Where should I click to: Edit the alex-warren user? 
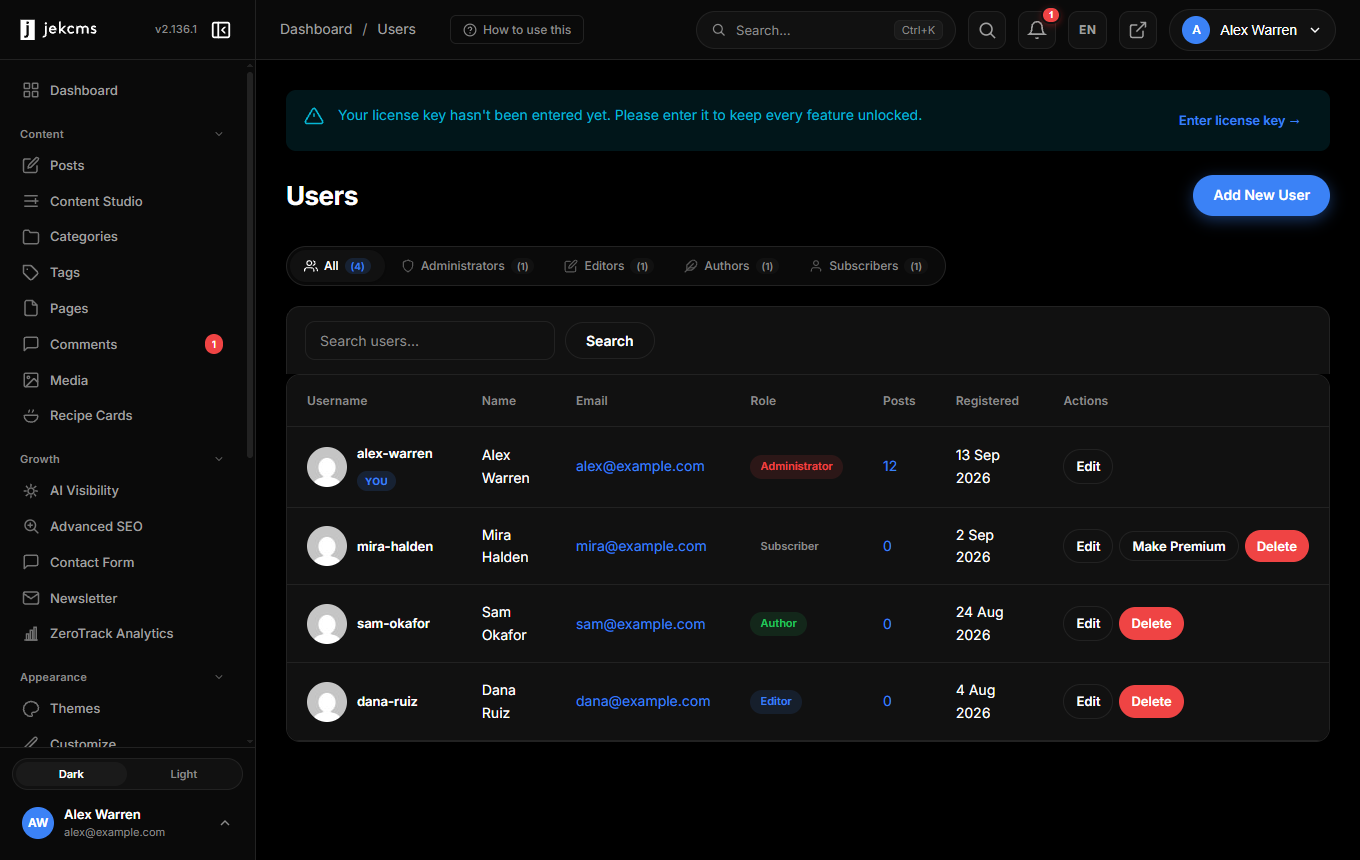tap(1088, 467)
